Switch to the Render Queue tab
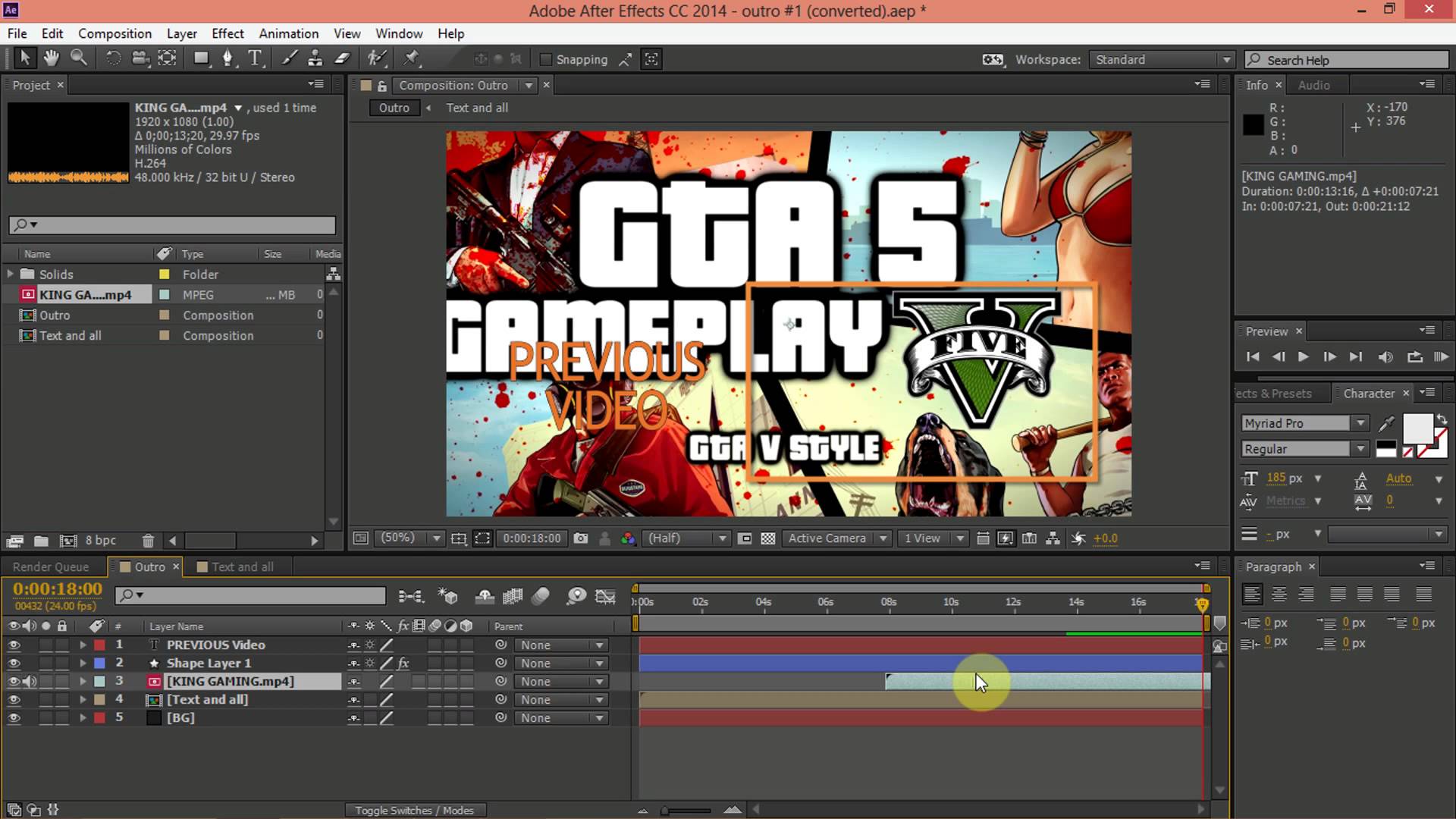 click(50, 567)
